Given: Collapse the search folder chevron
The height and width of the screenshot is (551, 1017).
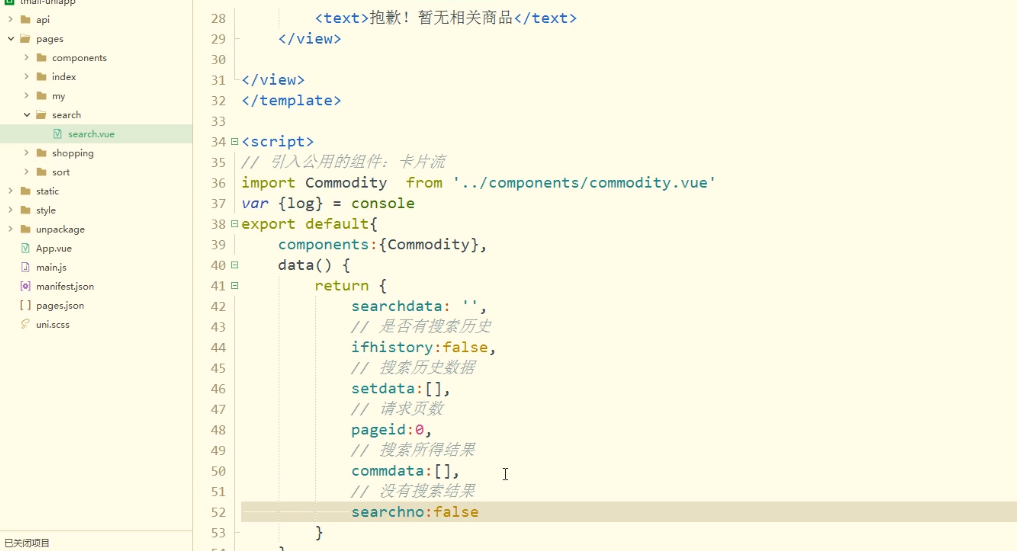Looking at the screenshot, I should click(27, 115).
